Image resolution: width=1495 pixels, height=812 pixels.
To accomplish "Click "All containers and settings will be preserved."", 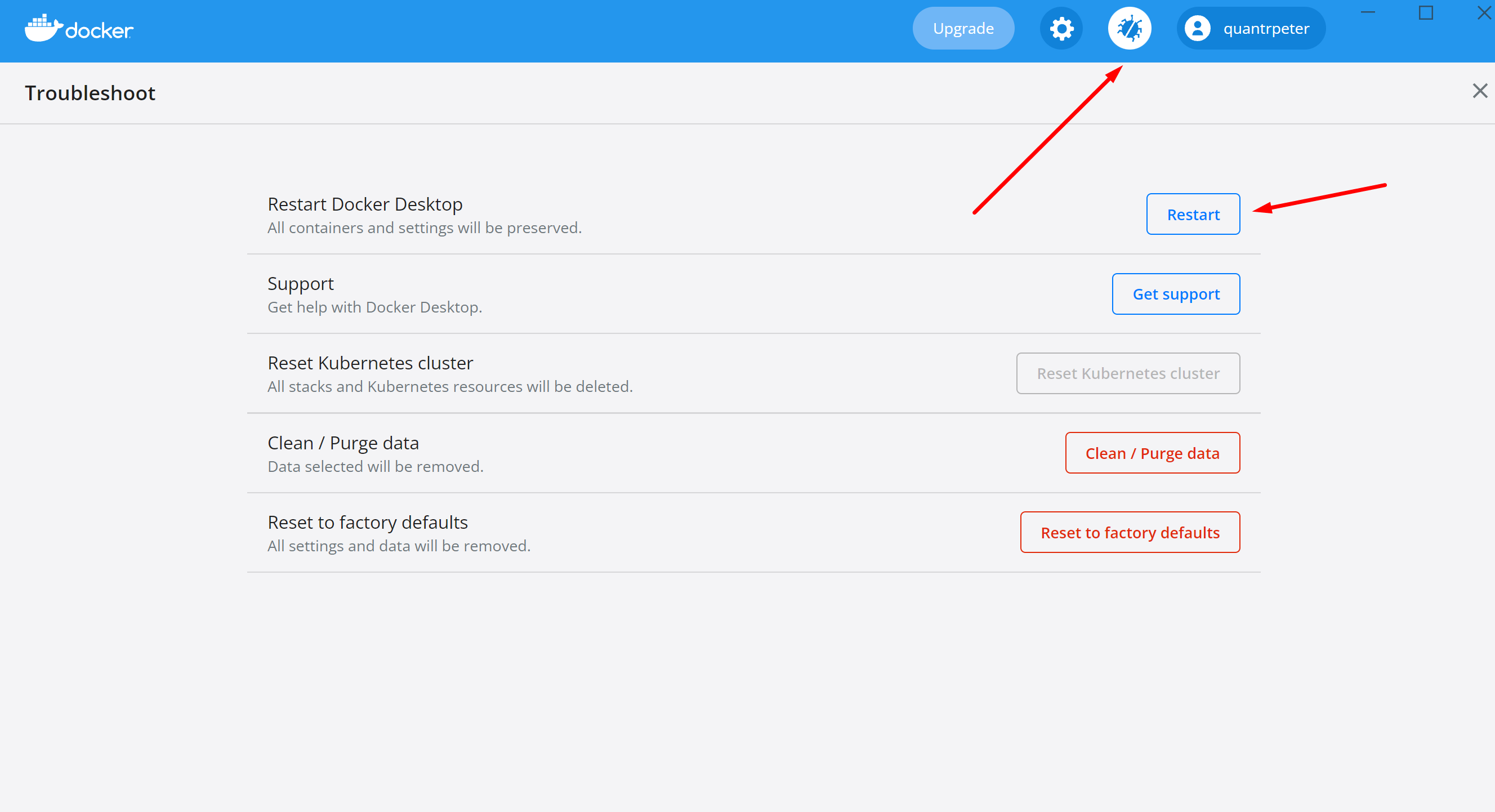I will click(x=425, y=228).
